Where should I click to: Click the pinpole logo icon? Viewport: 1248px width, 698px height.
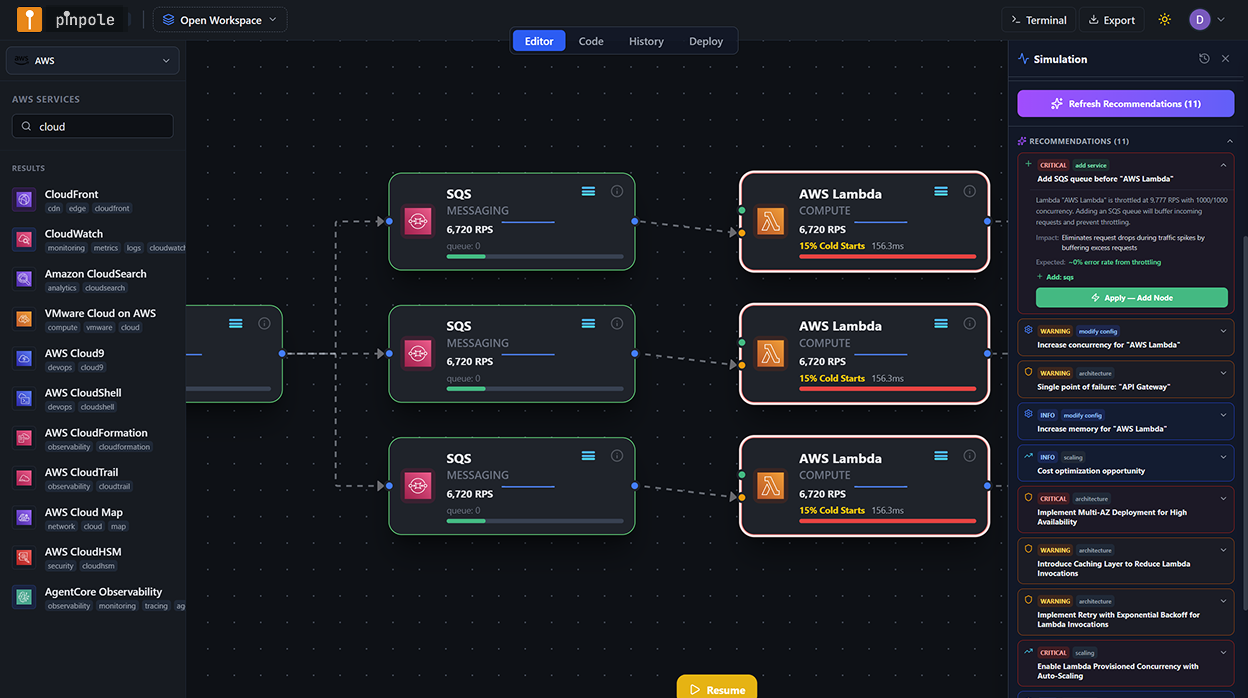click(x=29, y=20)
